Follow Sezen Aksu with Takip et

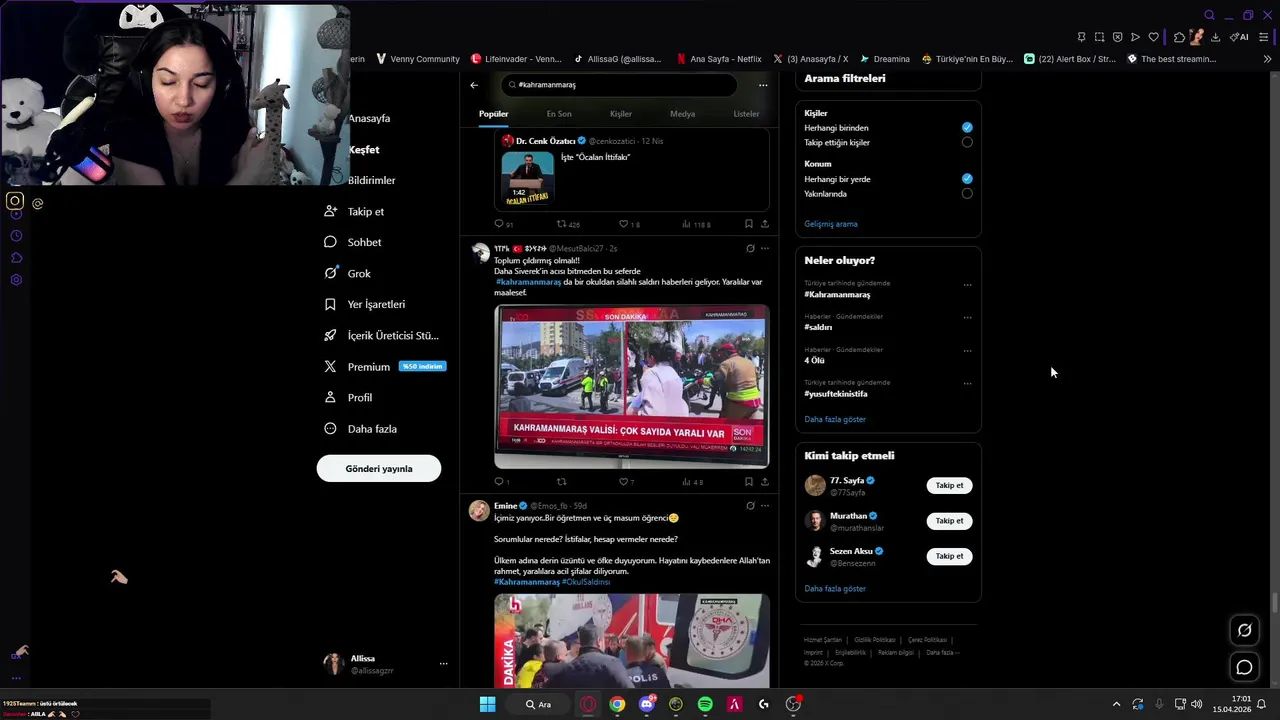tap(949, 556)
